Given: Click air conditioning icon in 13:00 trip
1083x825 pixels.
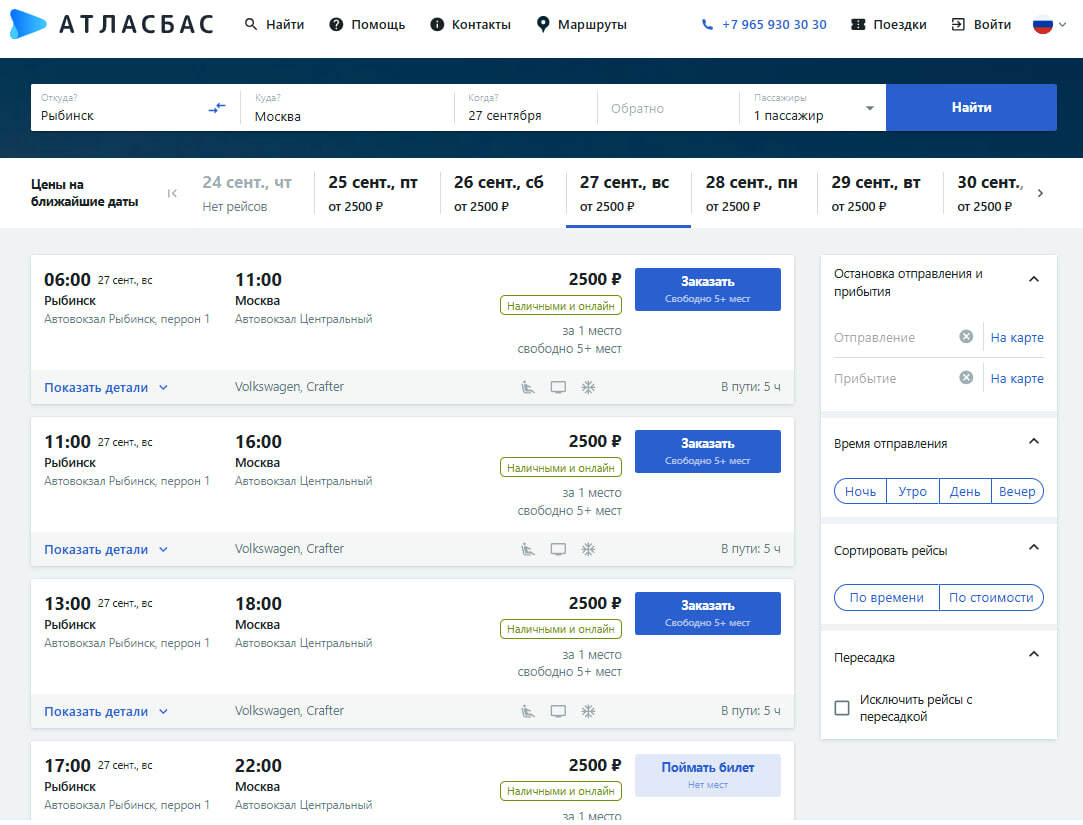Looking at the screenshot, I should (588, 711).
